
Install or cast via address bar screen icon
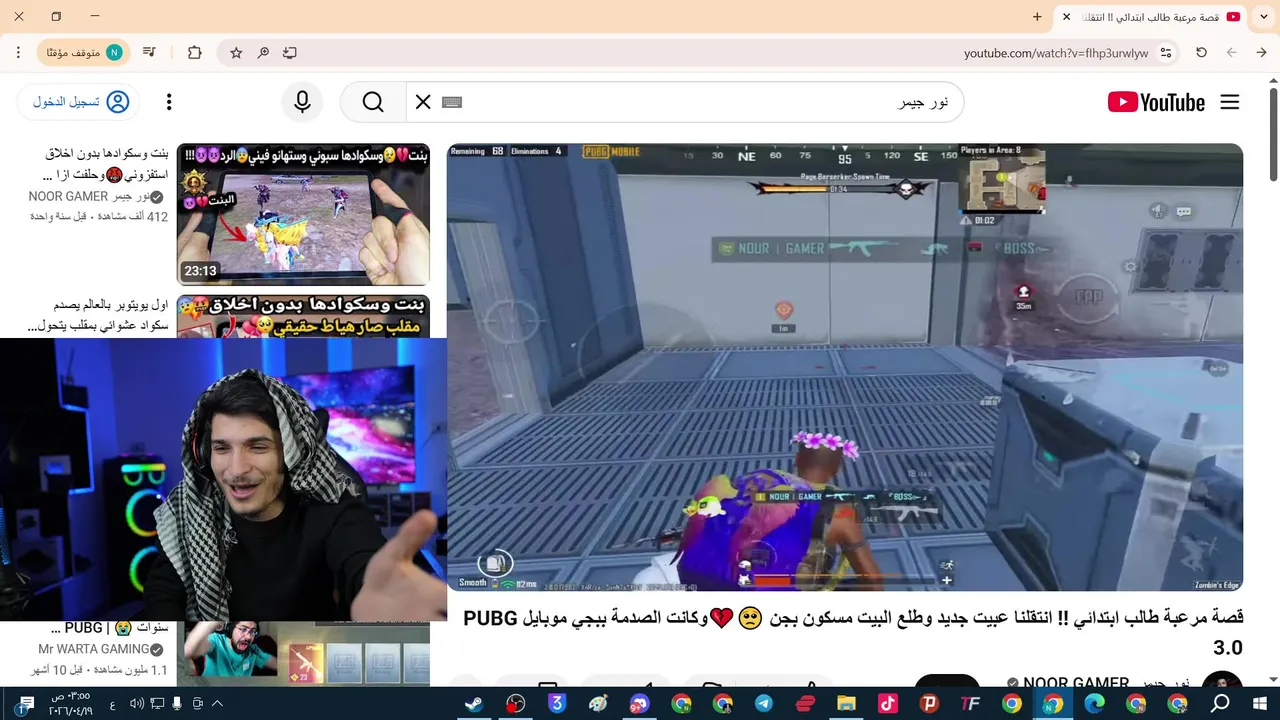point(290,53)
